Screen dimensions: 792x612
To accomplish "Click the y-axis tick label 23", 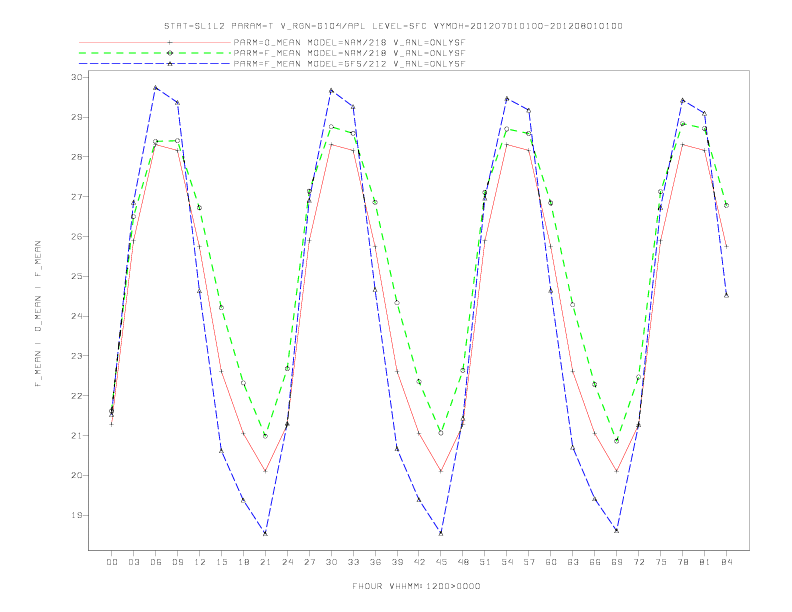I will point(77,356).
